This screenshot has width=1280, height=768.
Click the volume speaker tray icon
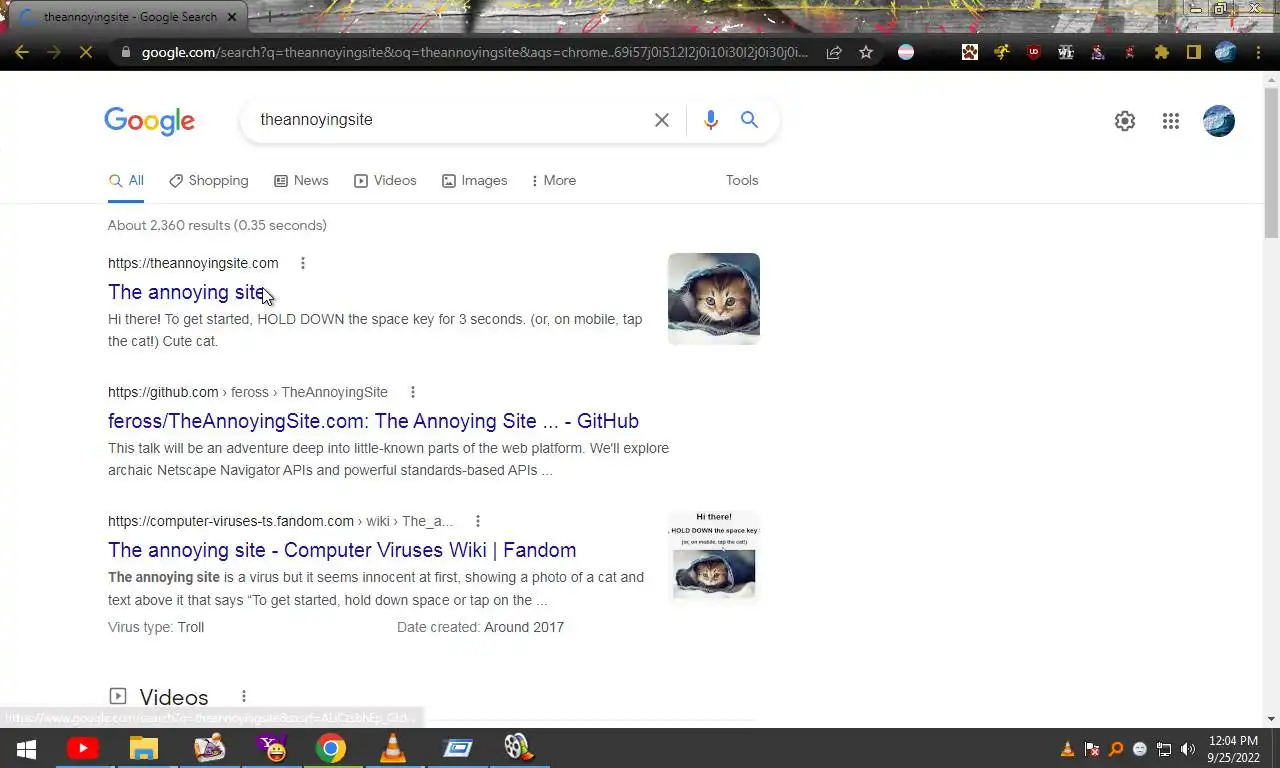click(1188, 749)
